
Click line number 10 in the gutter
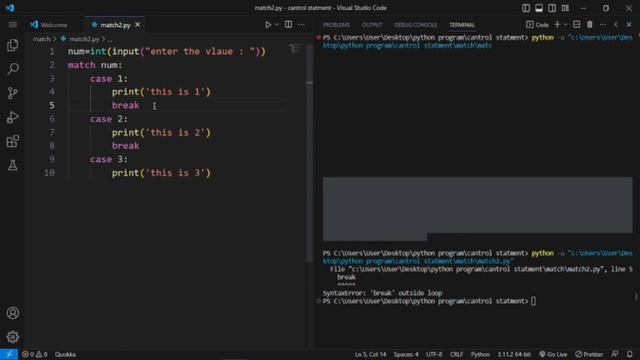click(49, 173)
